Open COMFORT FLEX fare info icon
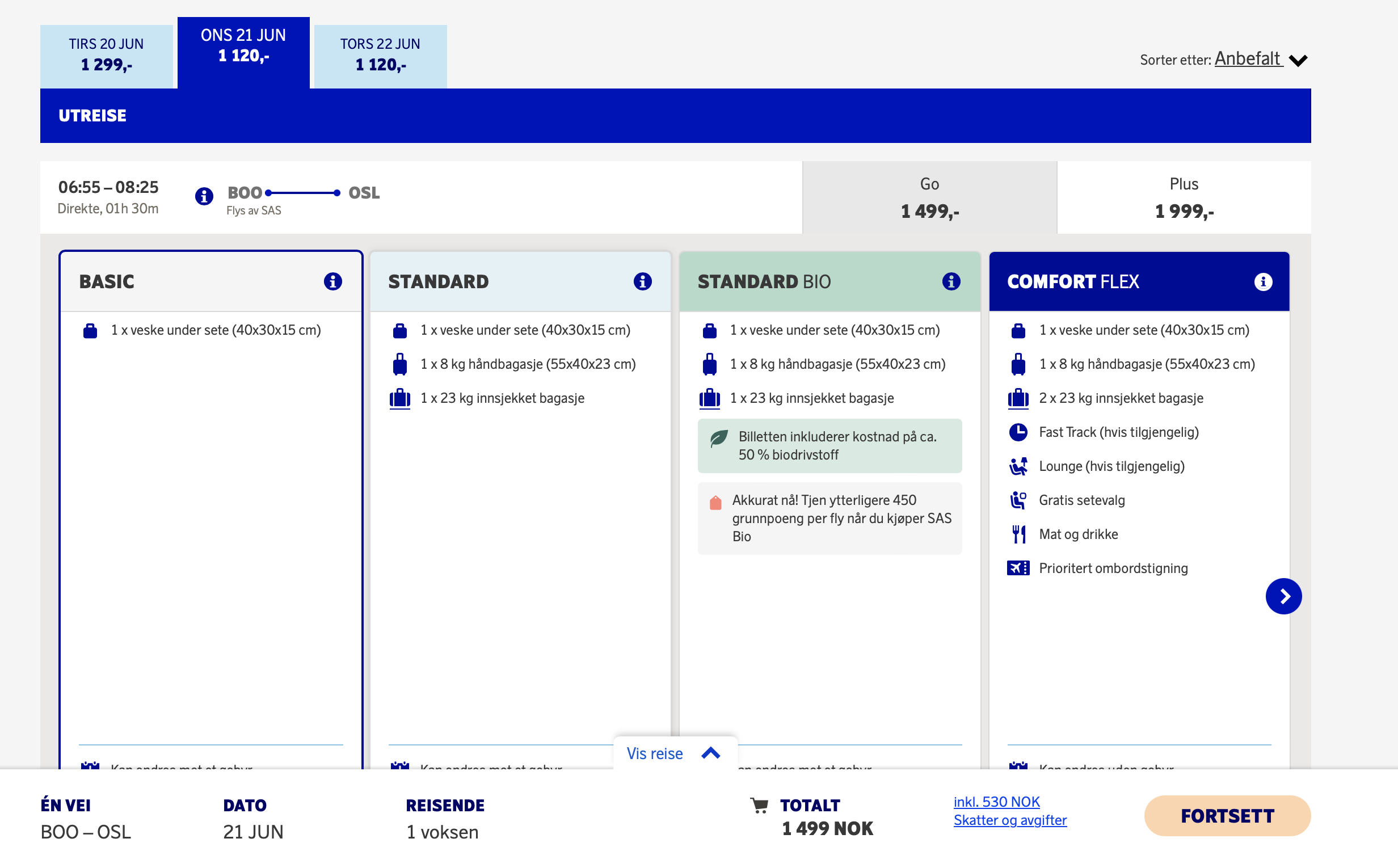The image size is (1398, 868). [x=1263, y=282]
